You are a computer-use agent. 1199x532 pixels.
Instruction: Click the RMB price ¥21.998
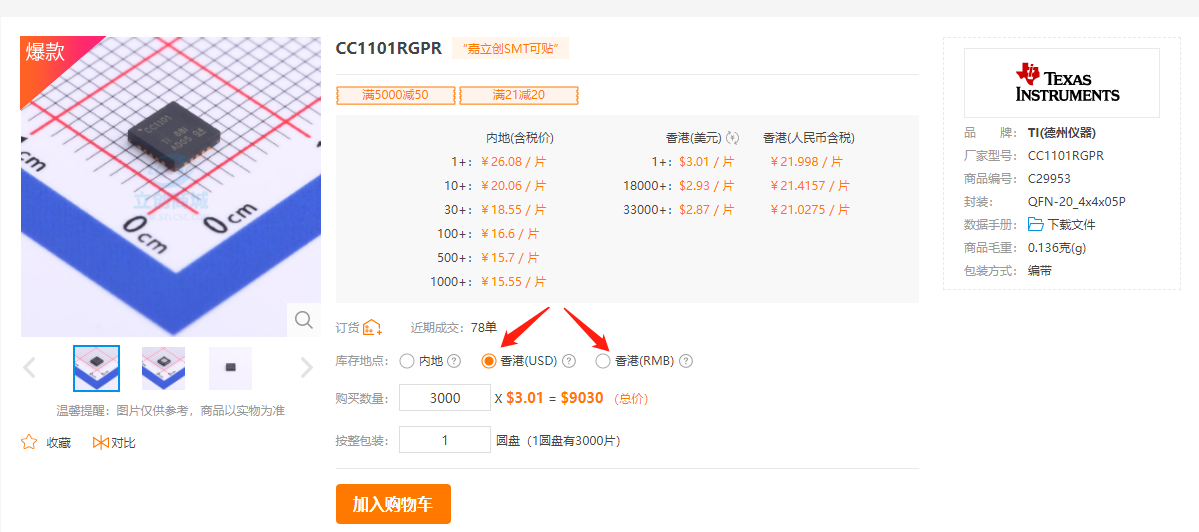(x=806, y=162)
